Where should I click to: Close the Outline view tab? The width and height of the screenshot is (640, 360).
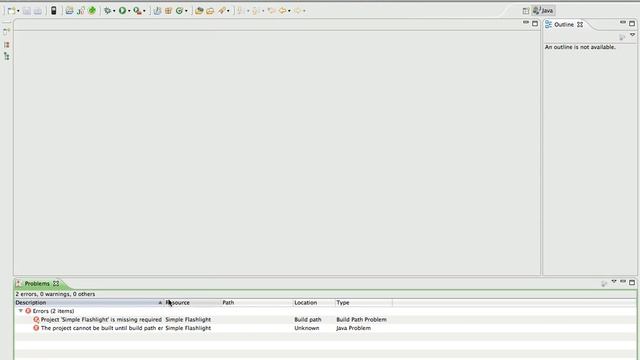click(x=580, y=24)
